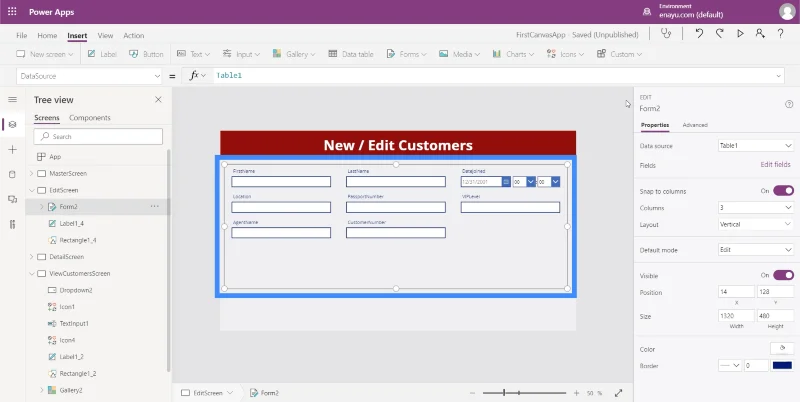
Task: Open the EditScreen breadcrumb selector
Action: click(x=207, y=393)
